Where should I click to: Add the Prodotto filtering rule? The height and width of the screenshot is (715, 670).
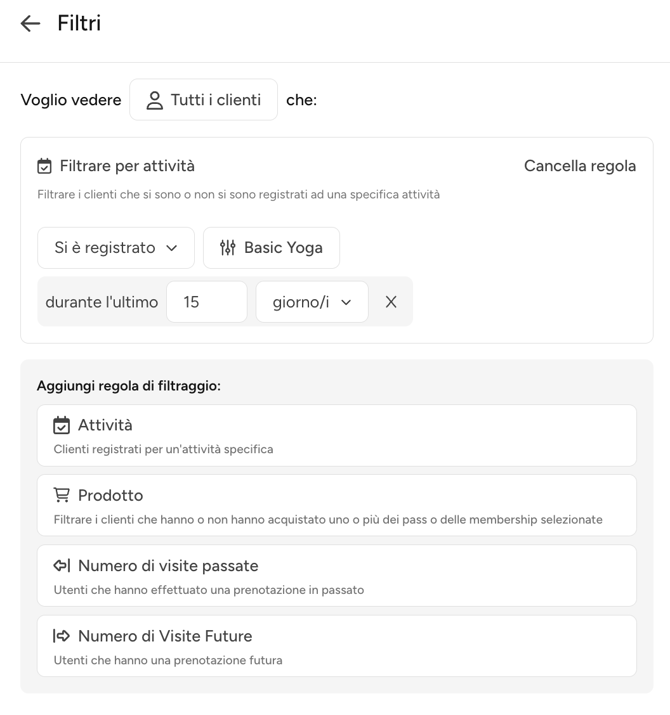(x=336, y=506)
